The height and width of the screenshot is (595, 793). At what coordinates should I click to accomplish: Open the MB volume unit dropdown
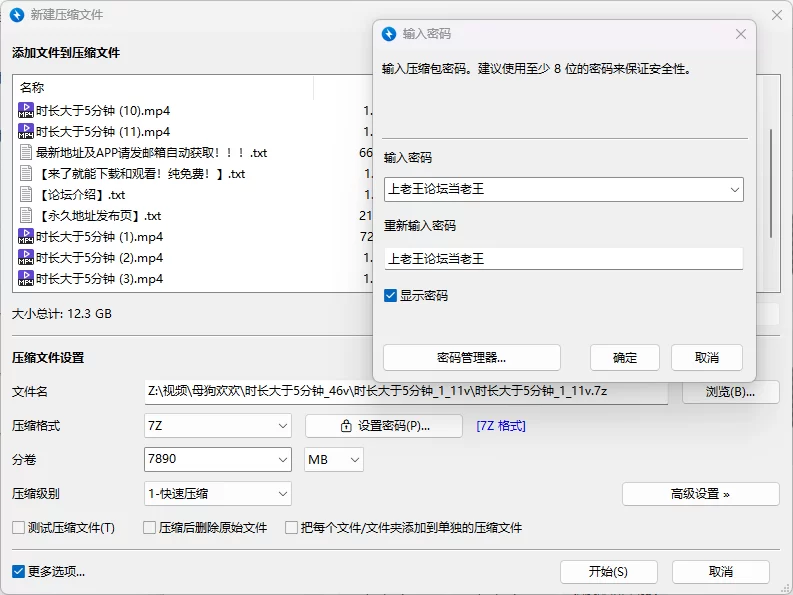(x=334, y=459)
